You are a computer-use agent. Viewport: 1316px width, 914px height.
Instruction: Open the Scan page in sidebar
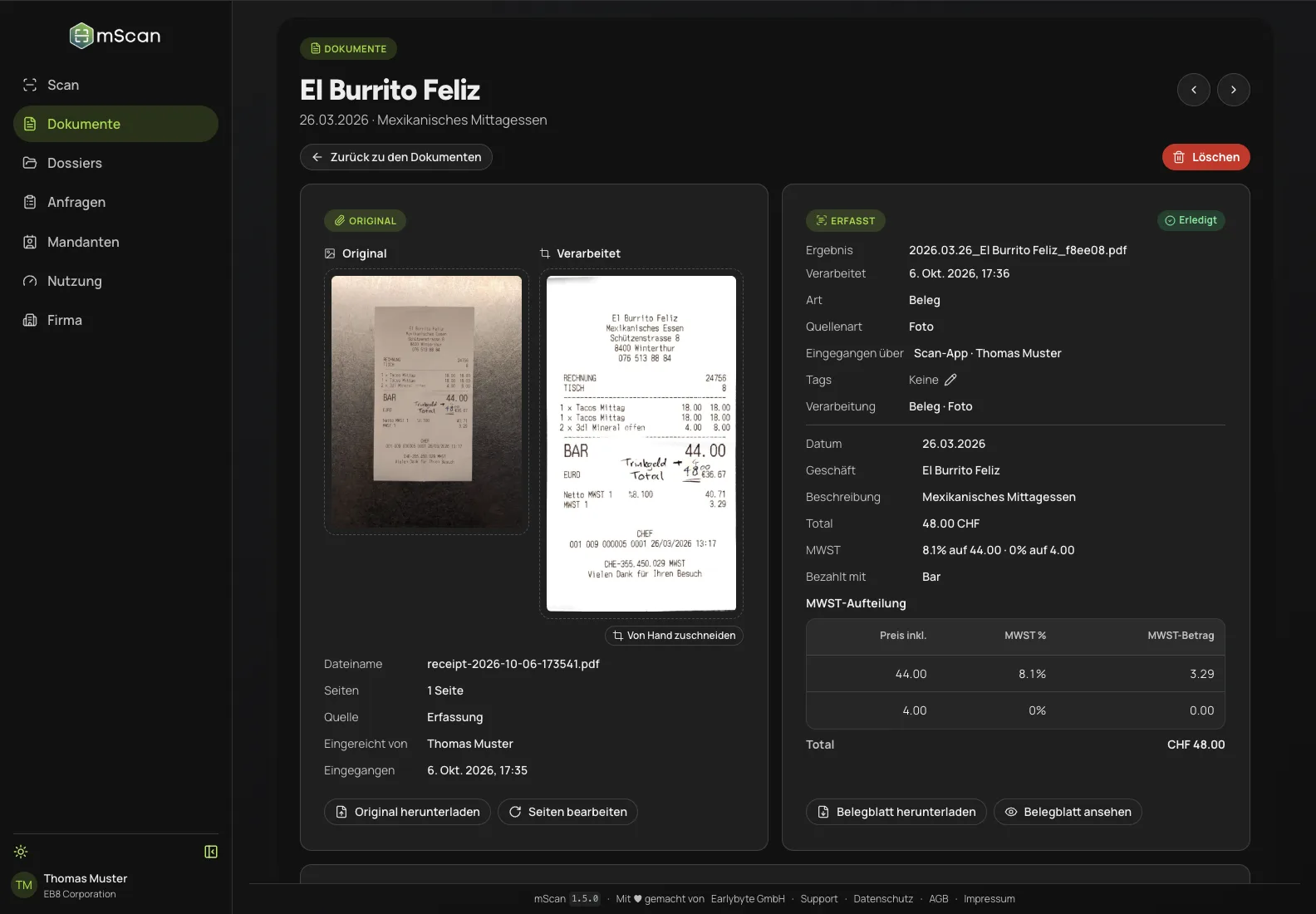pos(115,85)
